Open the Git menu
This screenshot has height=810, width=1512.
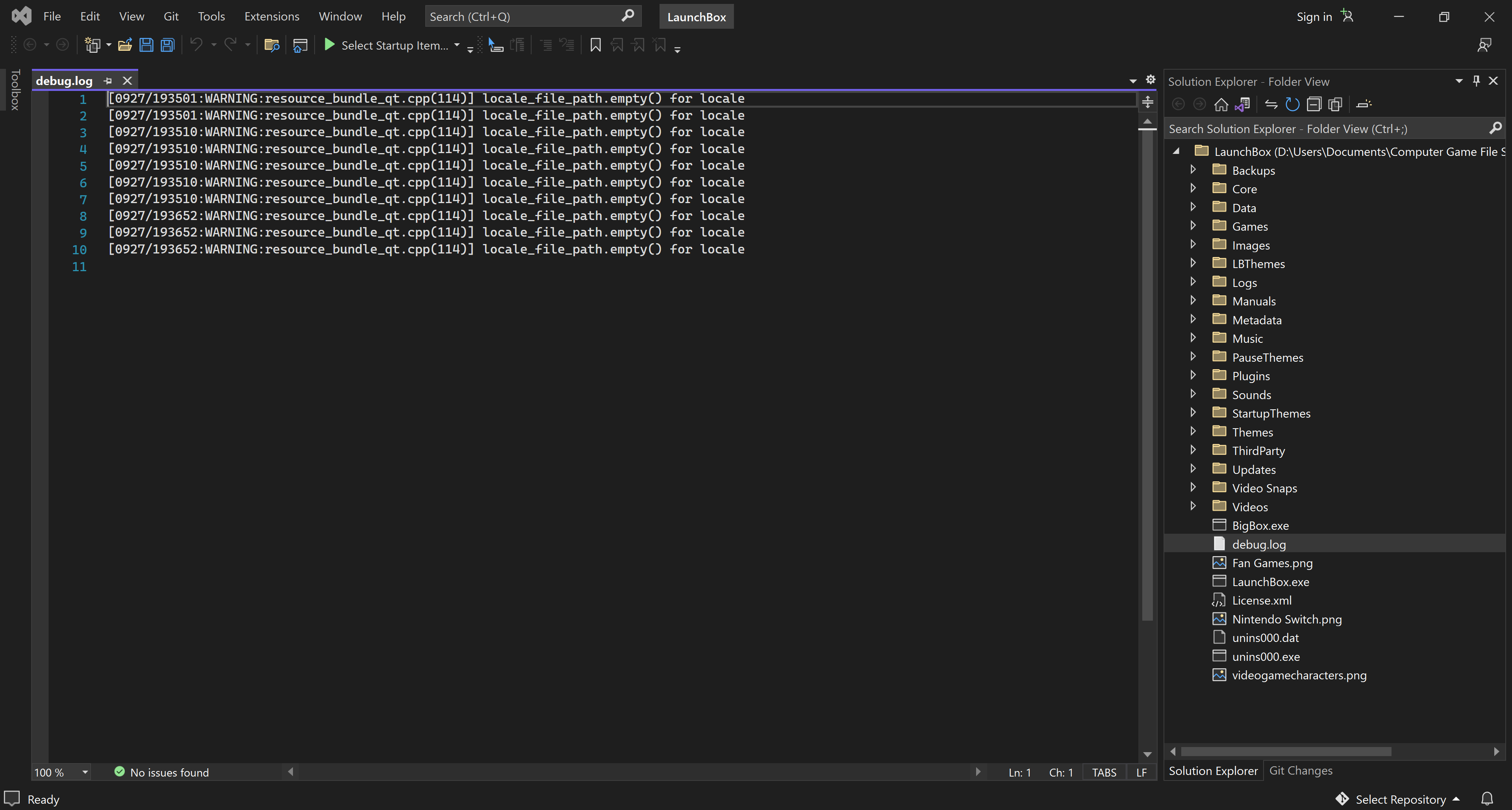pos(171,17)
